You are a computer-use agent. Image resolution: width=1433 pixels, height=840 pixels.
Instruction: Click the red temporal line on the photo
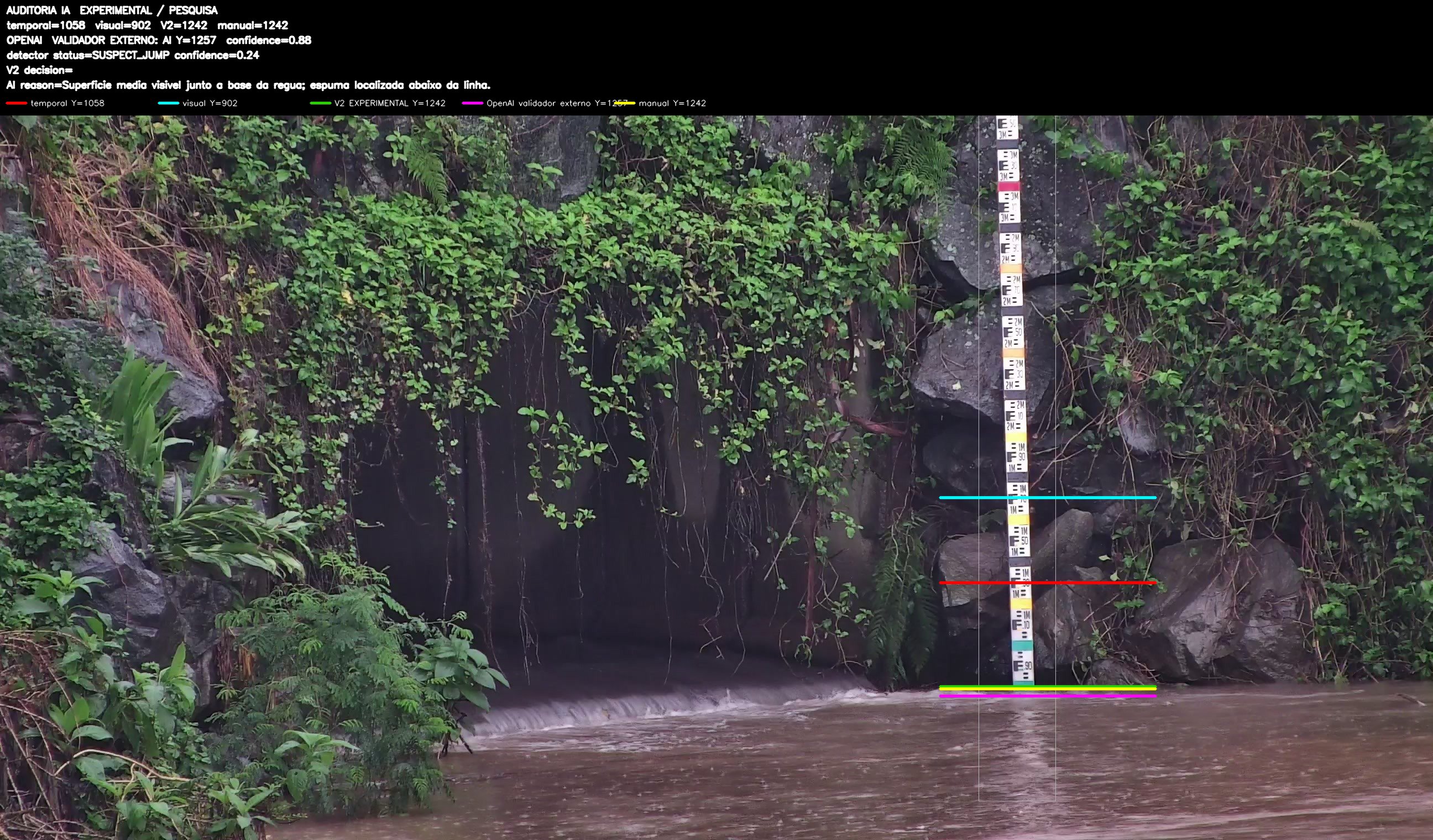pos(1048,582)
